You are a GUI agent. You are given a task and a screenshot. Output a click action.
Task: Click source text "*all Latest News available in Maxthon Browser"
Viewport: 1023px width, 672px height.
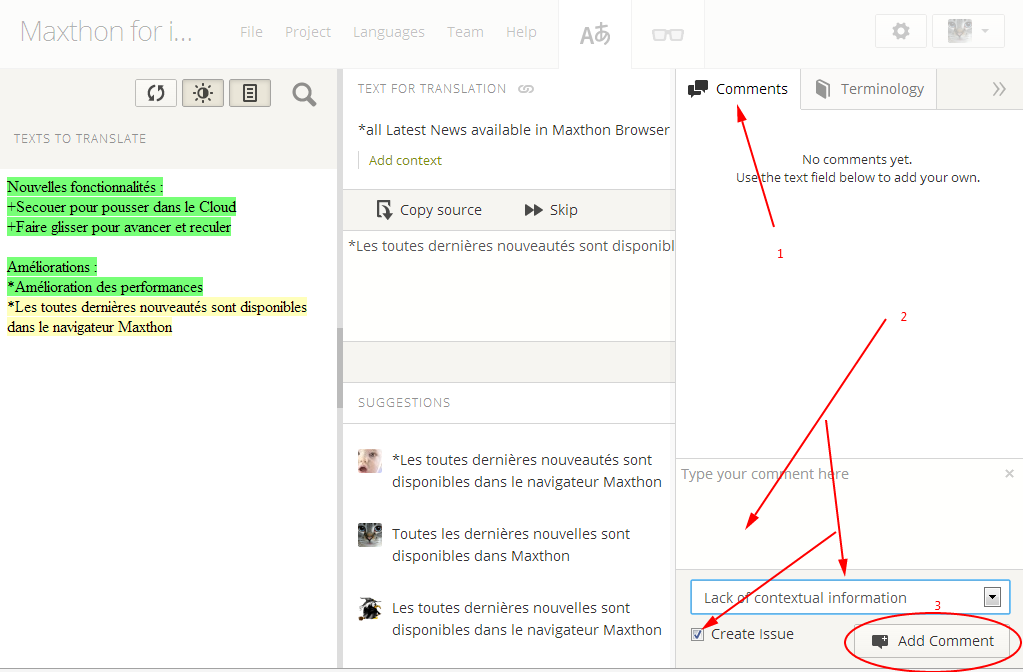[514, 130]
